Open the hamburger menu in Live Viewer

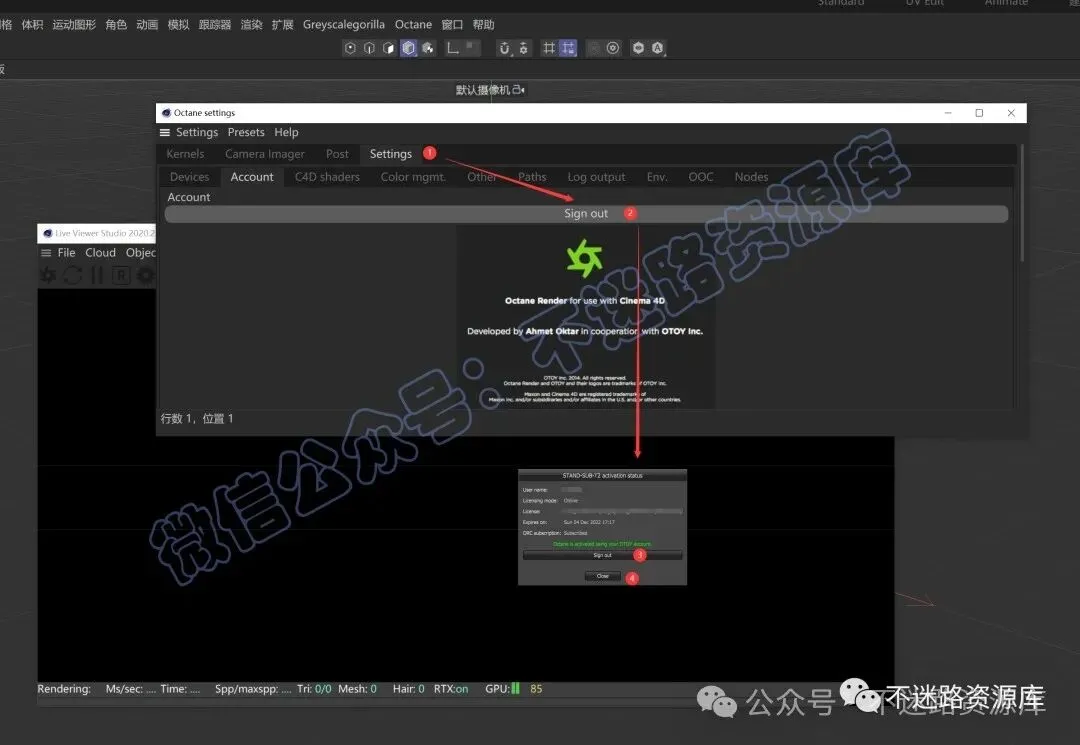click(46, 253)
